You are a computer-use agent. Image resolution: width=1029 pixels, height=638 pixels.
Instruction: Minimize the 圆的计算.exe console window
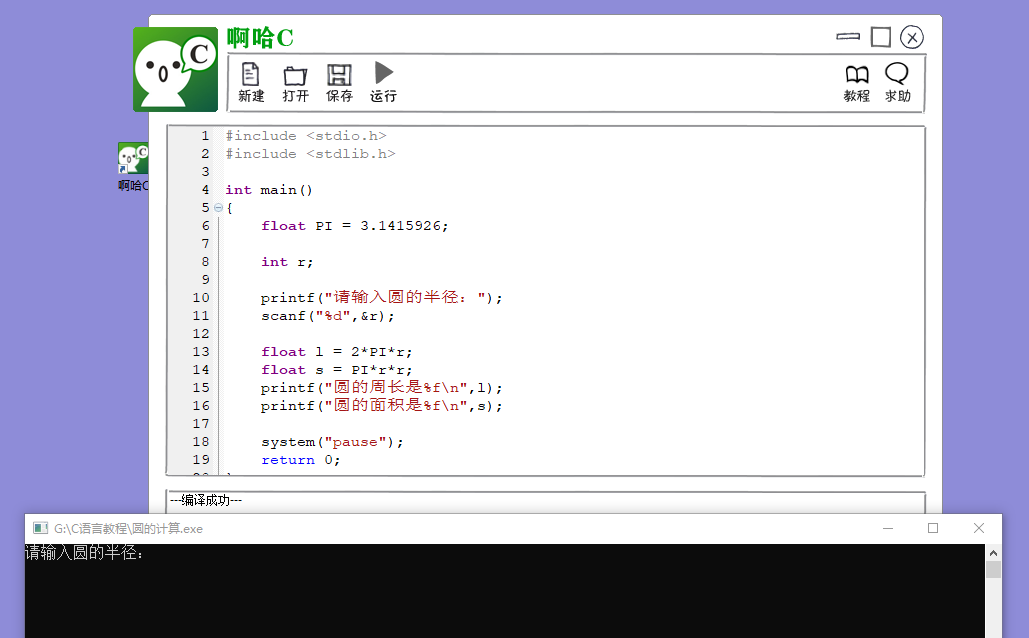[x=888, y=528]
